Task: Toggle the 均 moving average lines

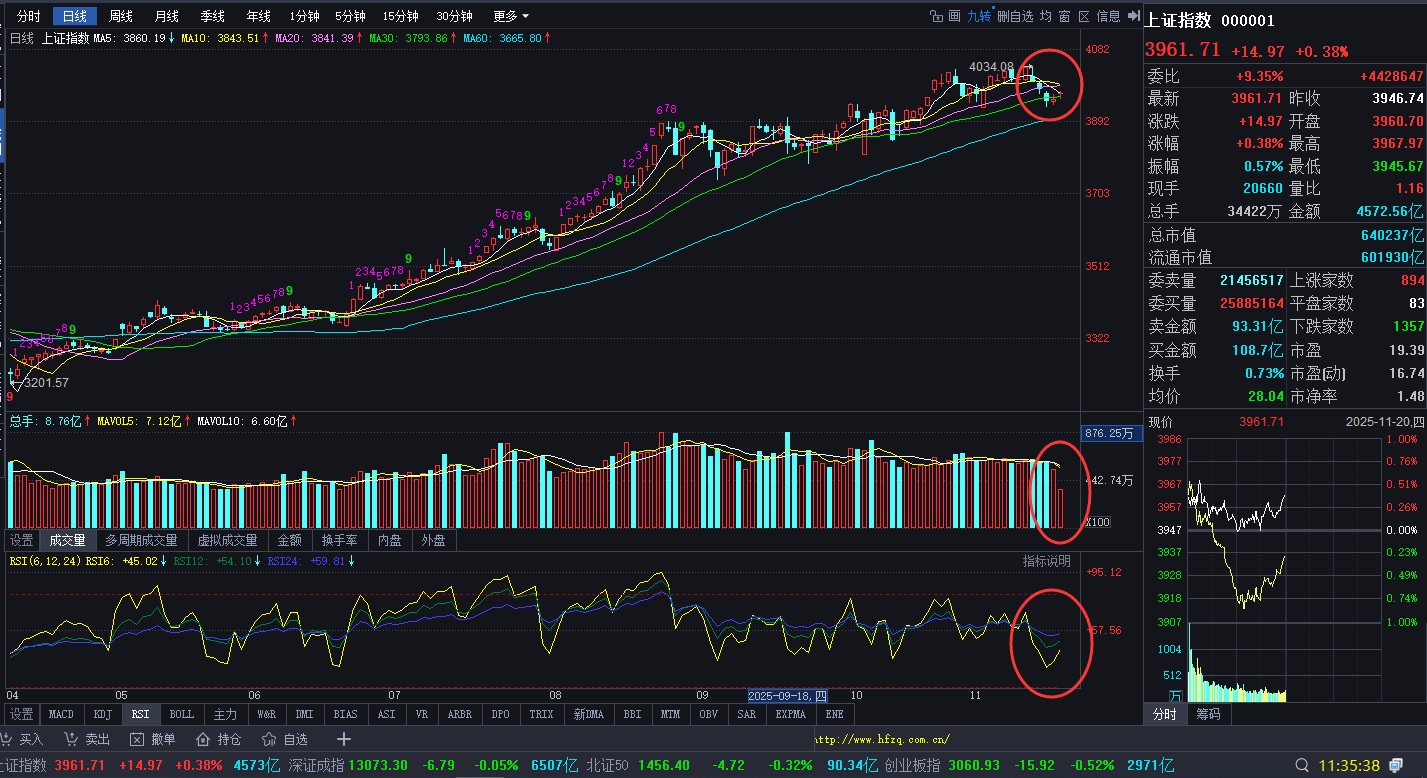Action: (x=1046, y=16)
